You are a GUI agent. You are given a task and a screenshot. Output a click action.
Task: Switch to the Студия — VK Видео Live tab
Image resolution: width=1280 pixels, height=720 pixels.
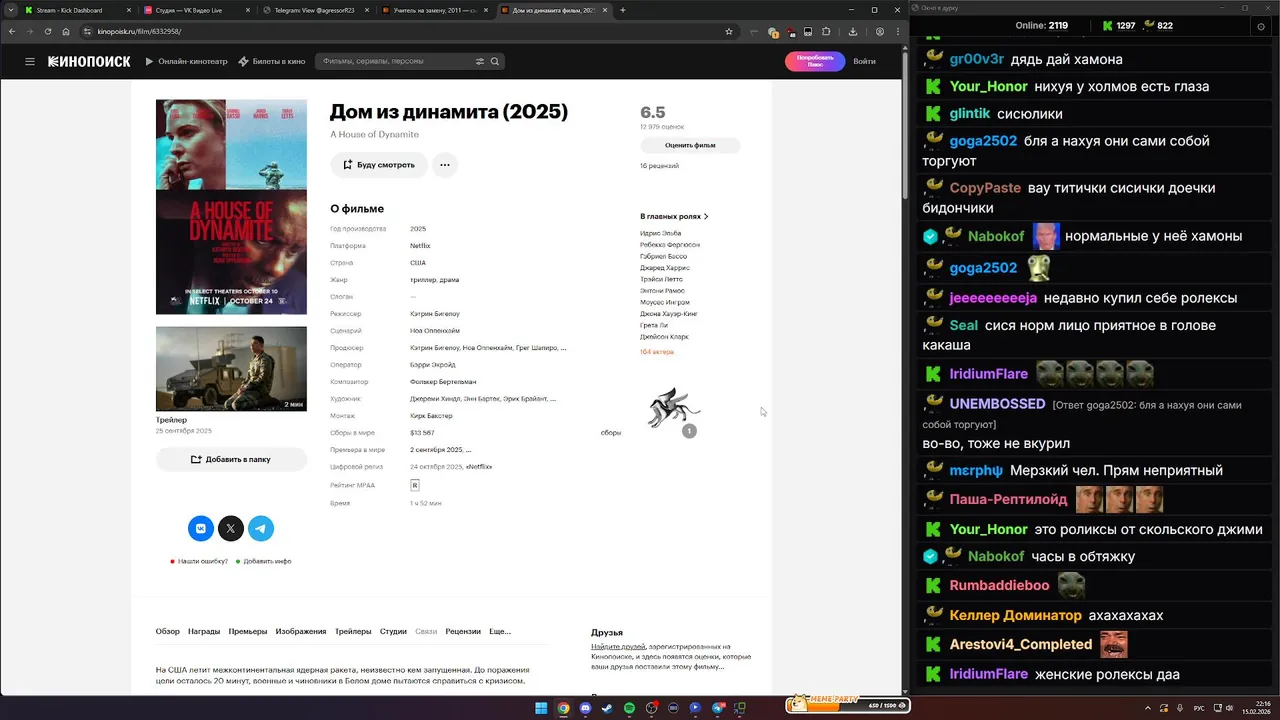click(x=196, y=10)
